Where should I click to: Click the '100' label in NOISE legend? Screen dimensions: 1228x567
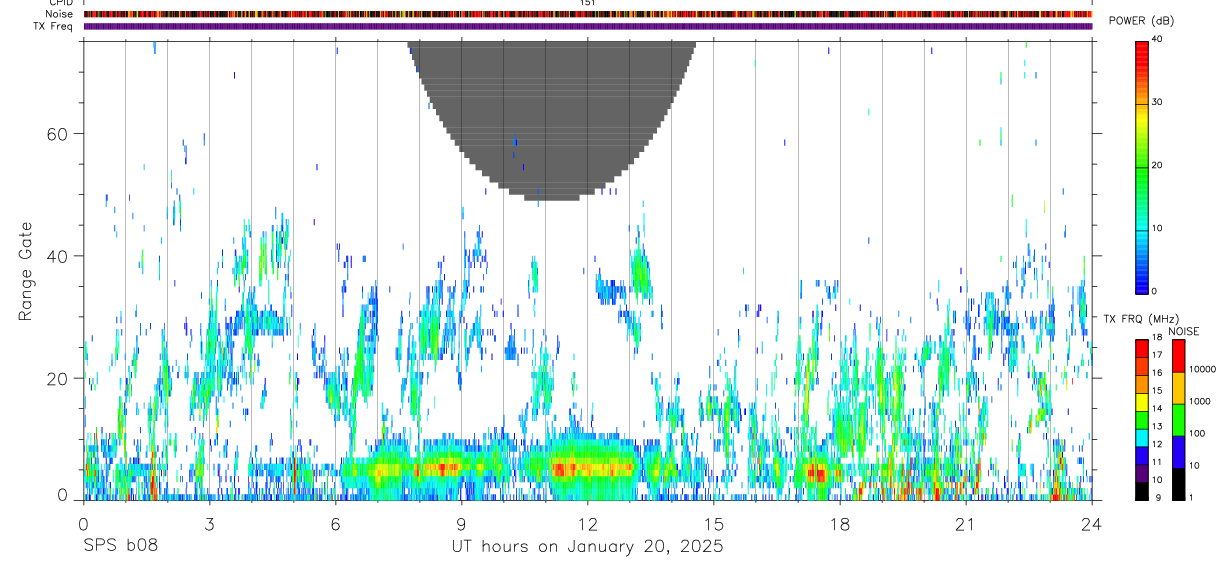[1197, 434]
